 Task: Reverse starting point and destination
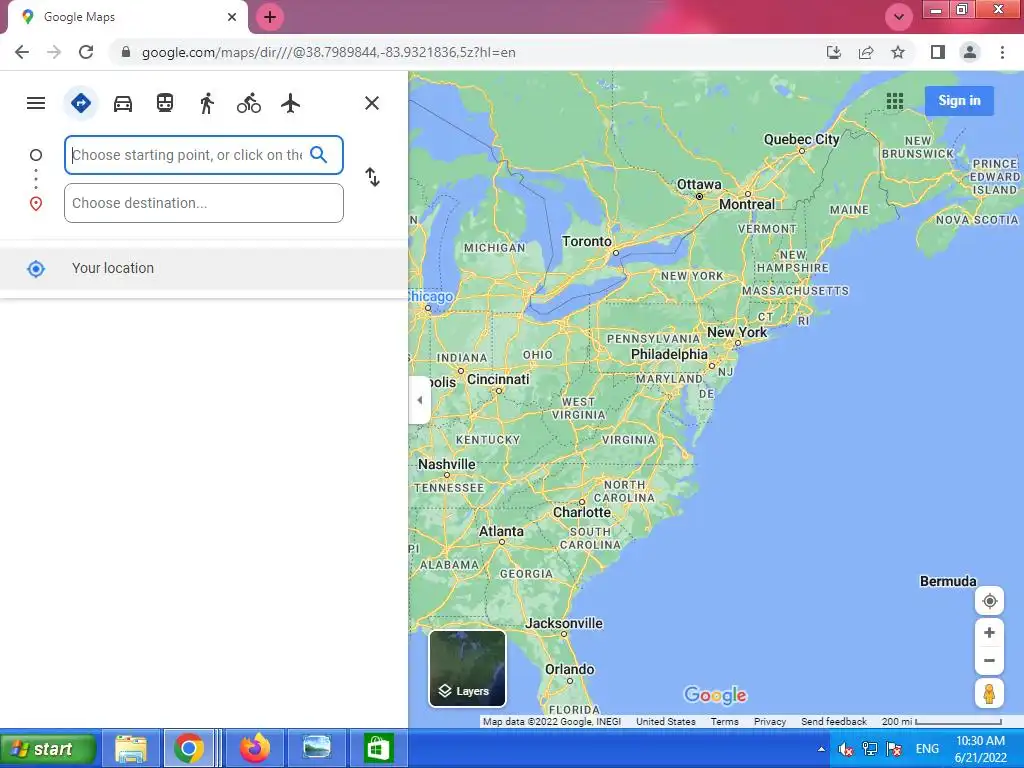(372, 177)
